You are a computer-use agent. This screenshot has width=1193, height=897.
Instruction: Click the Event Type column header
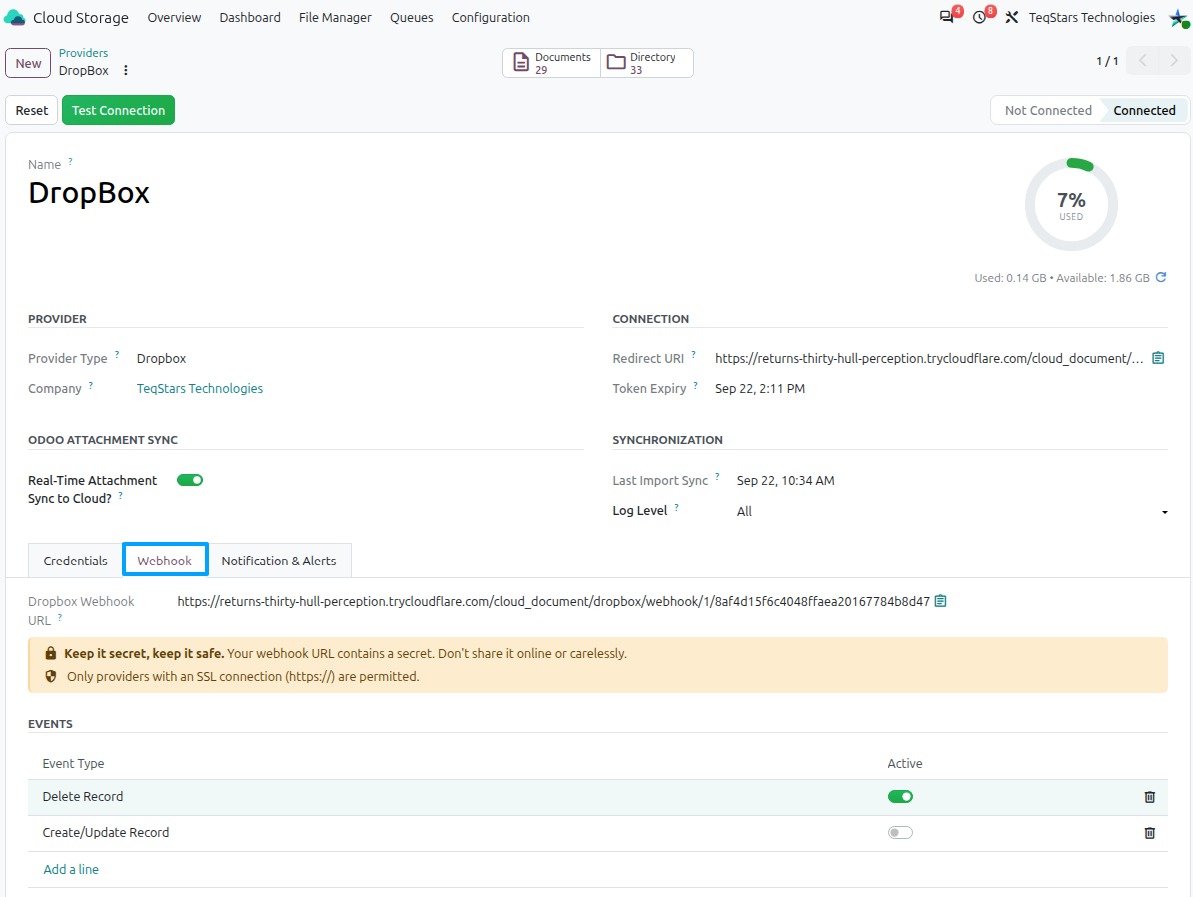coord(73,763)
